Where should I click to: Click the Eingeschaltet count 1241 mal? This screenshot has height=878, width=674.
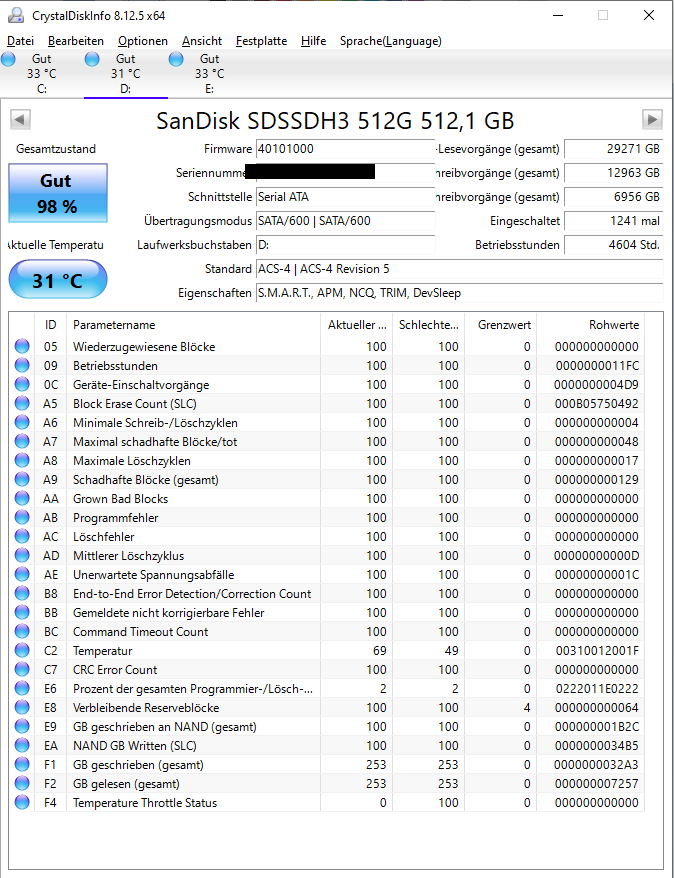pyautogui.click(x=614, y=221)
